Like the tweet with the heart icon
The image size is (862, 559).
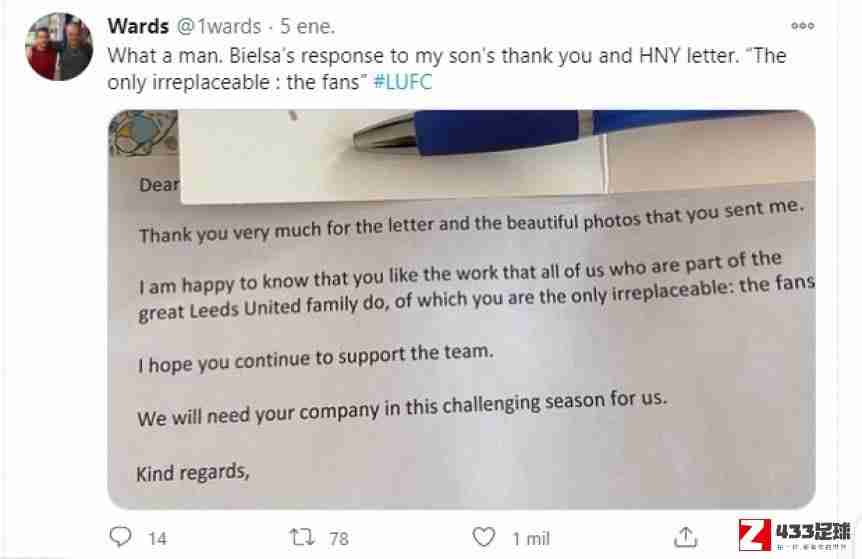(484, 537)
